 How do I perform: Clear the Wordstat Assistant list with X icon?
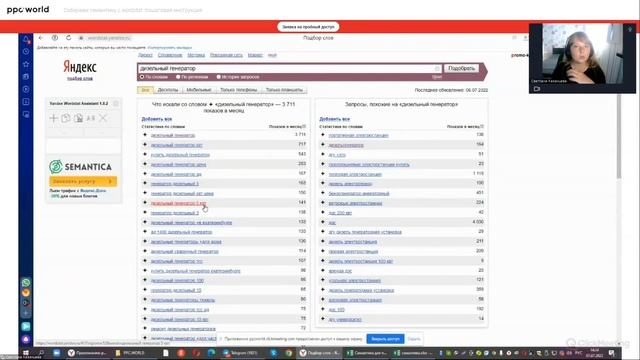coord(103,118)
